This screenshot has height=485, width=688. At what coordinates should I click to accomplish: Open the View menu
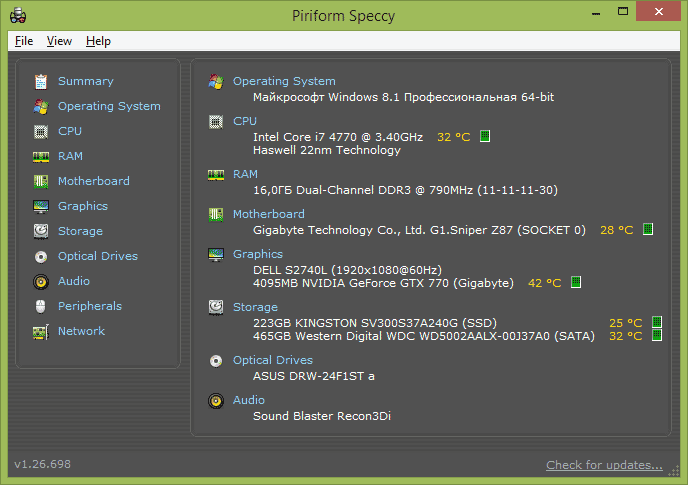point(59,41)
